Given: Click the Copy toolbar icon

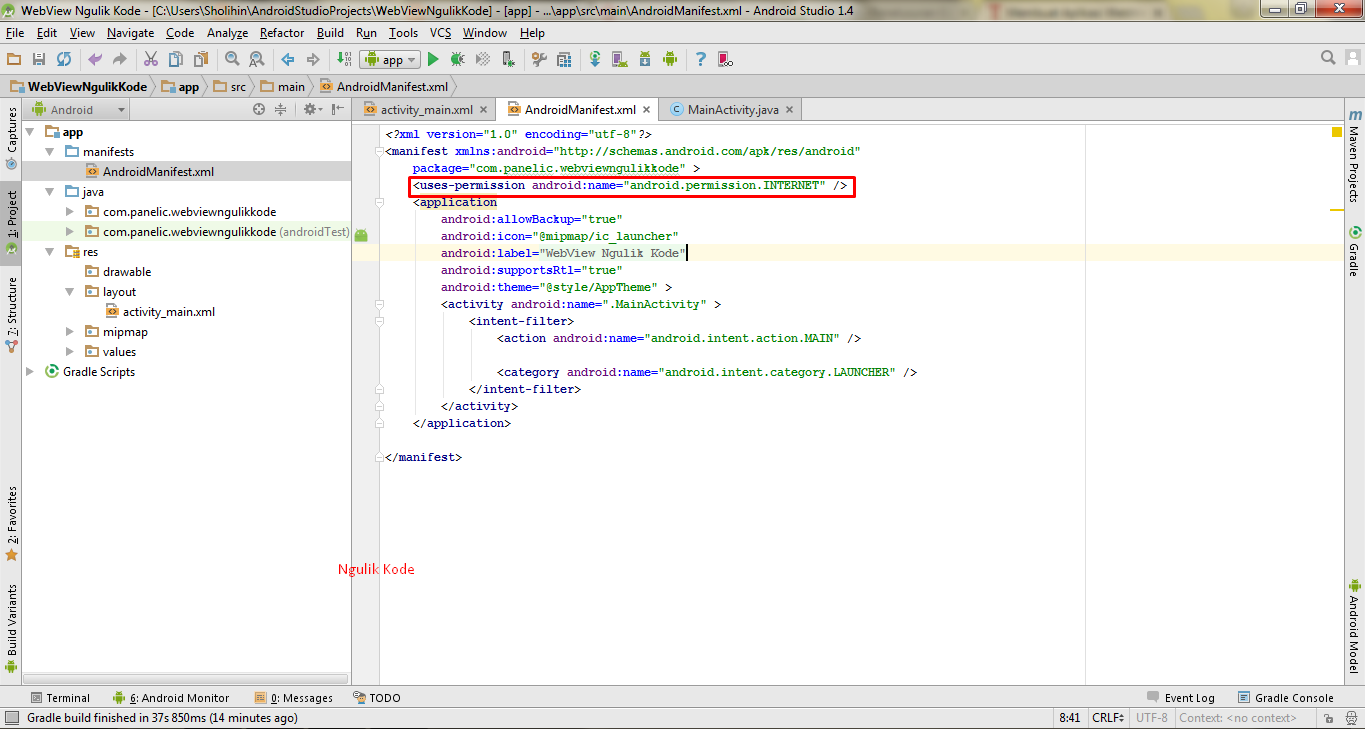Looking at the screenshot, I should pos(176,60).
